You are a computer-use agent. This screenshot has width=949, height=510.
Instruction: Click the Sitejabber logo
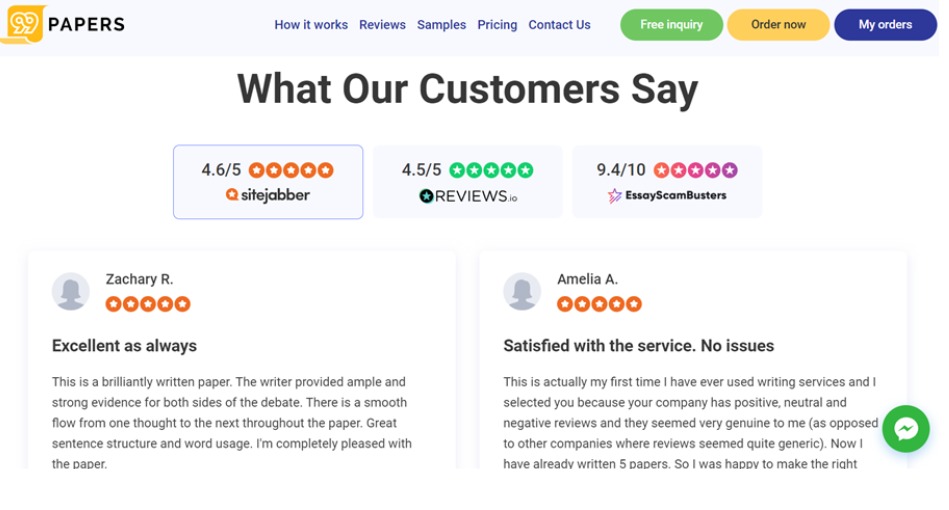[x=268, y=195]
